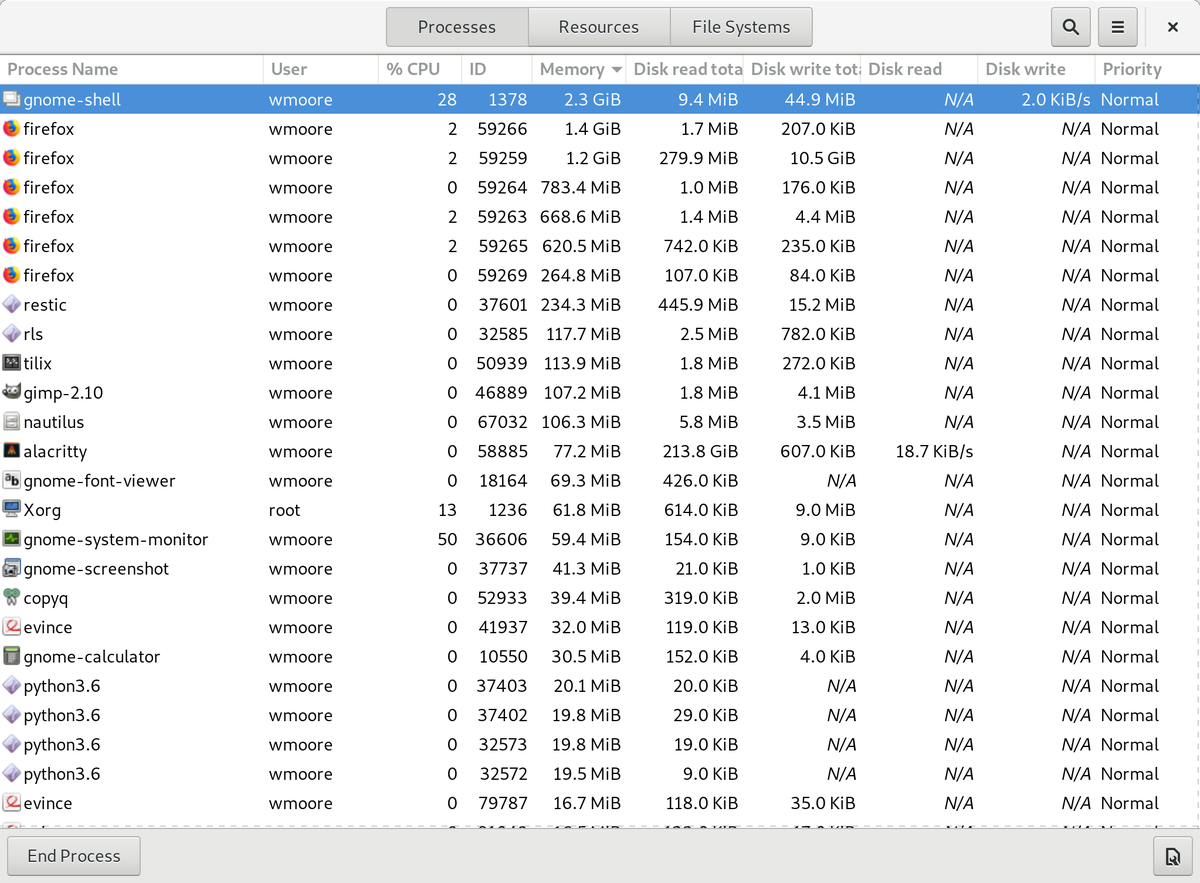Sort processes by % CPU column

413,69
